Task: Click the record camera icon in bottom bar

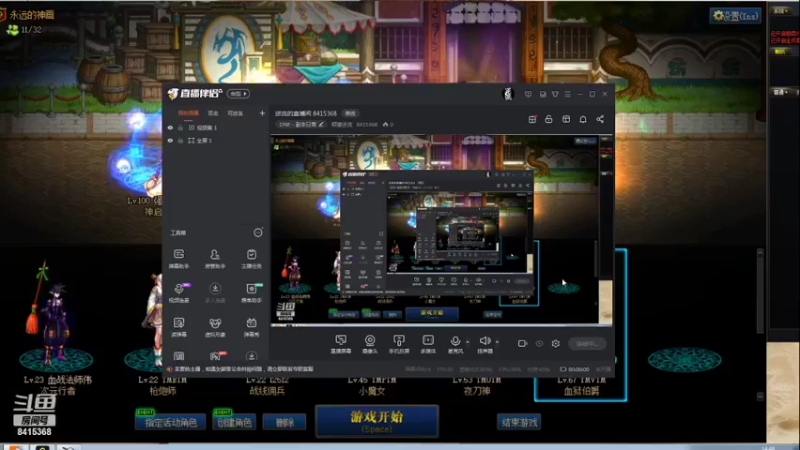Action: click(522, 343)
